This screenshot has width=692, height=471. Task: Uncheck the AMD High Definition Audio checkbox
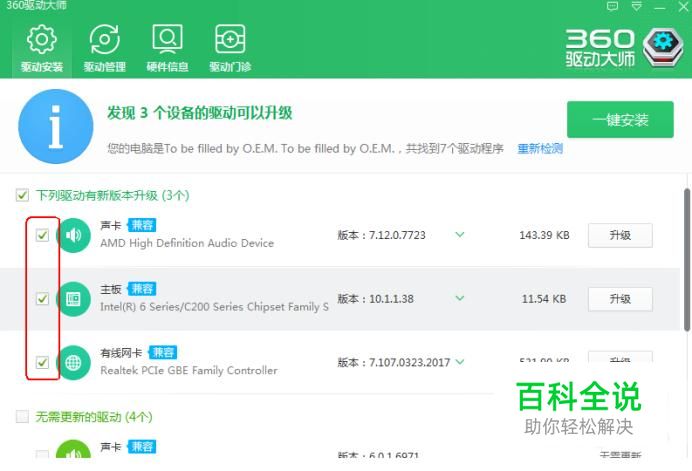[42, 235]
